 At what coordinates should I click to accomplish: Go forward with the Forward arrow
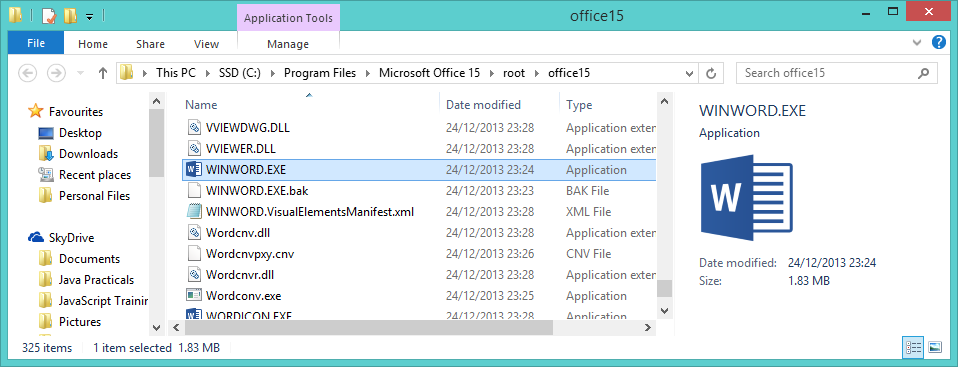pos(57,73)
